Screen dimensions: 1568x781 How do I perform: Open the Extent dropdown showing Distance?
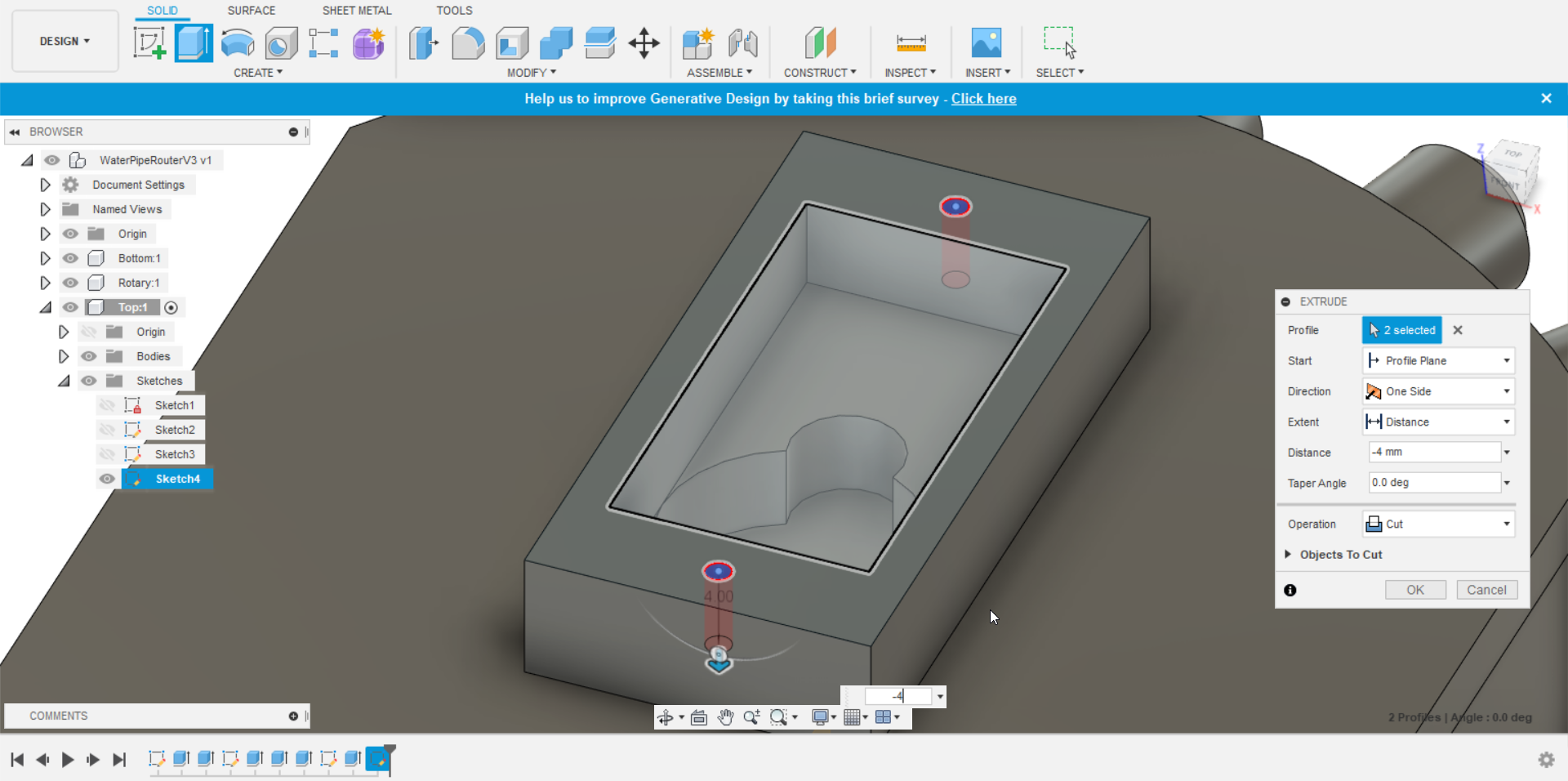point(1439,422)
